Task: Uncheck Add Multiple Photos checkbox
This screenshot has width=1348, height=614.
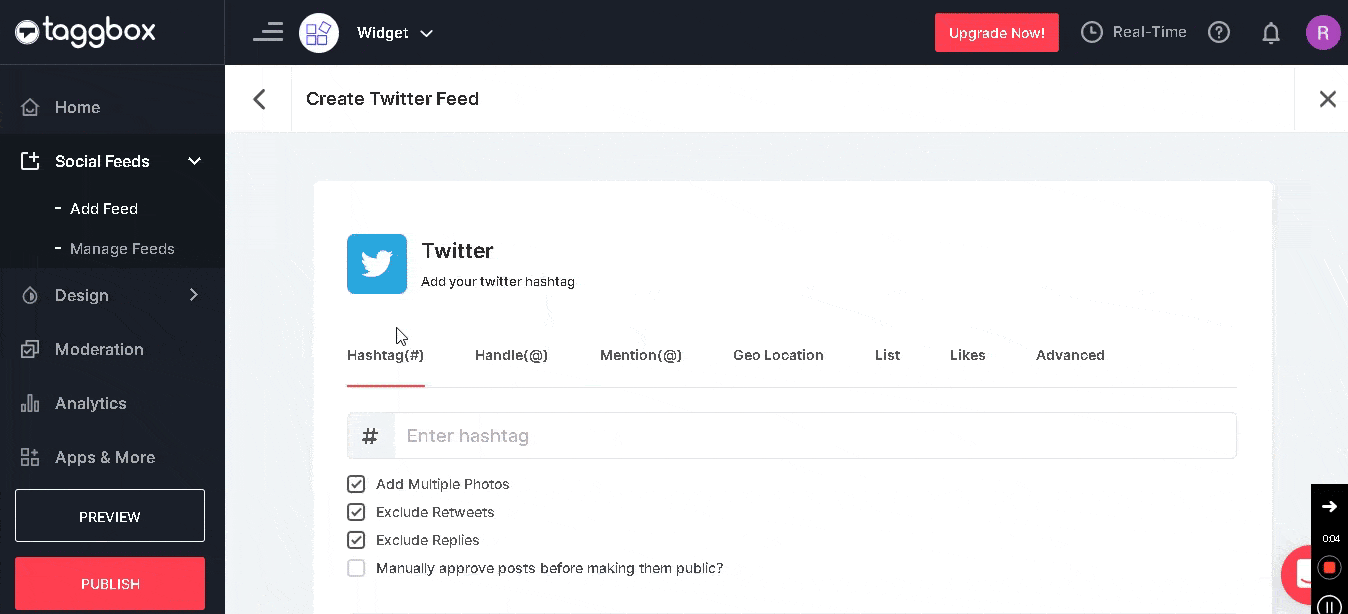Action: [x=356, y=484]
